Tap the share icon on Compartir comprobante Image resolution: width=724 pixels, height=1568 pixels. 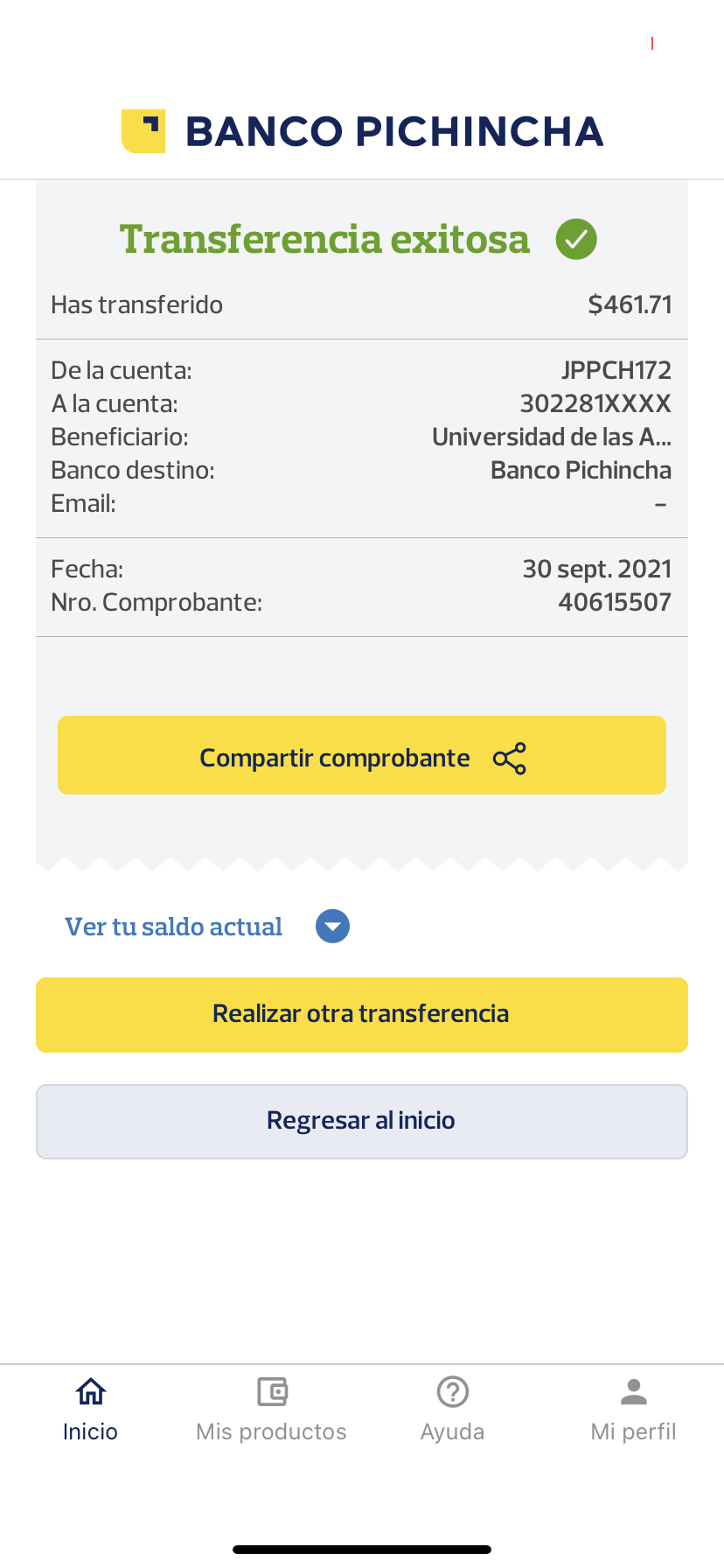510,759
